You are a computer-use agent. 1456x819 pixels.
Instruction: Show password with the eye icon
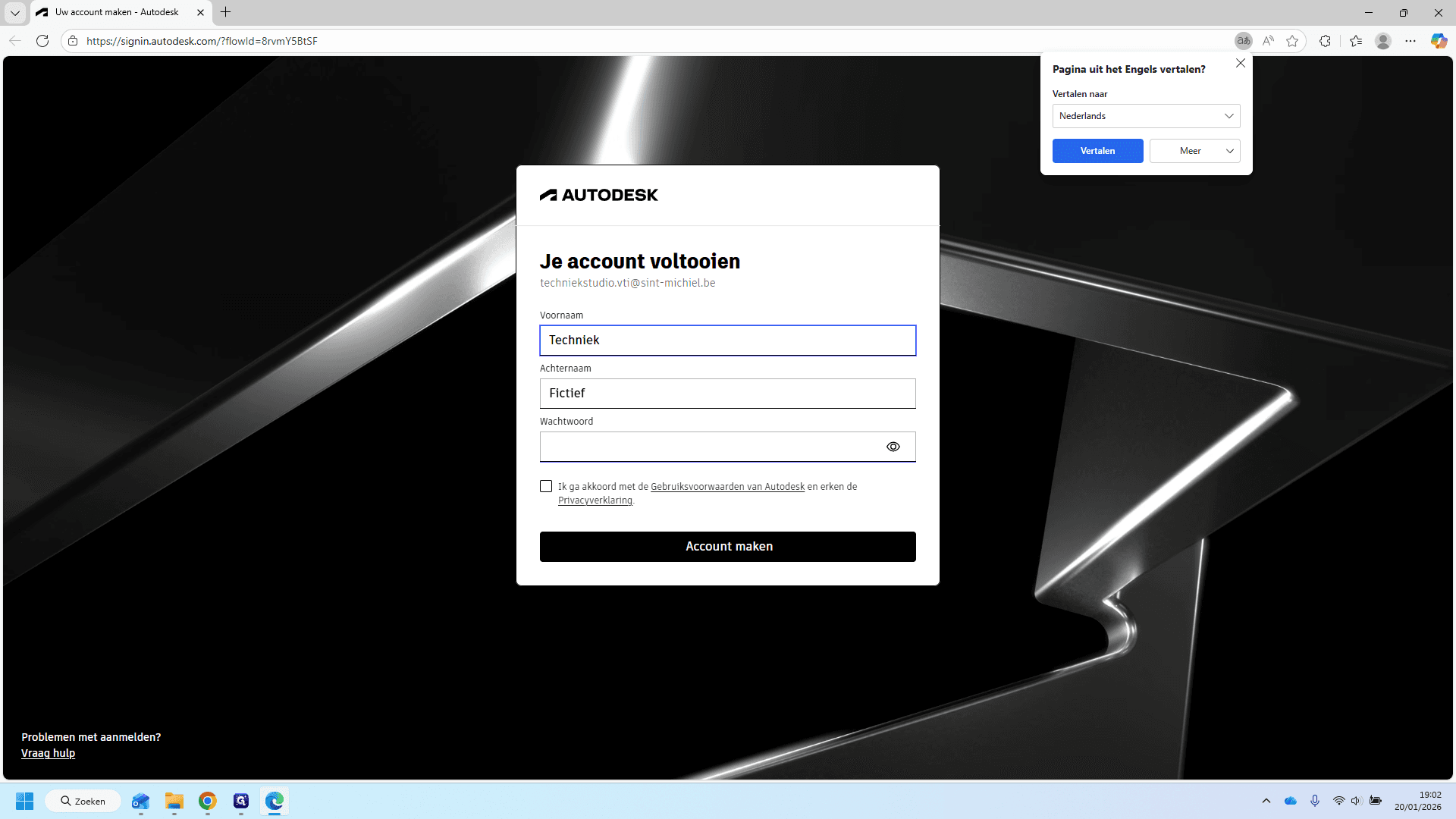[x=893, y=447]
